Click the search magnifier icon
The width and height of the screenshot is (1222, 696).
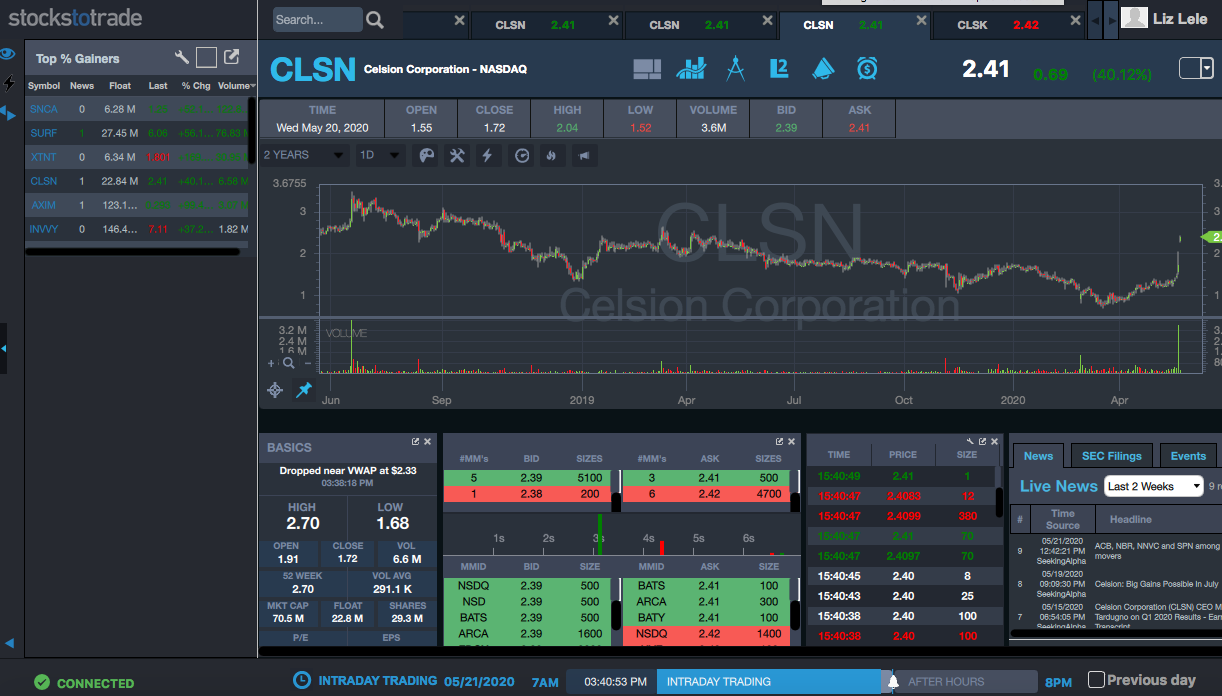click(375, 20)
